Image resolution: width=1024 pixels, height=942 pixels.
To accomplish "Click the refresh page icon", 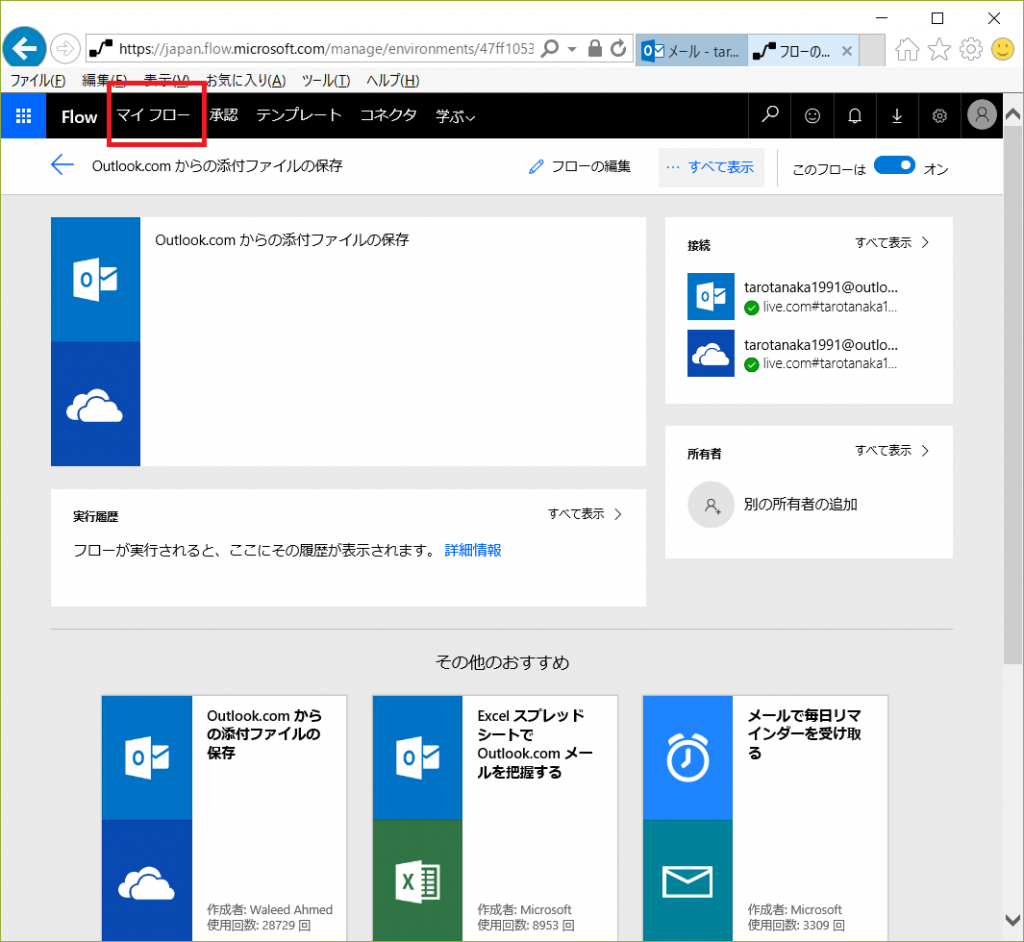I will coord(618,48).
